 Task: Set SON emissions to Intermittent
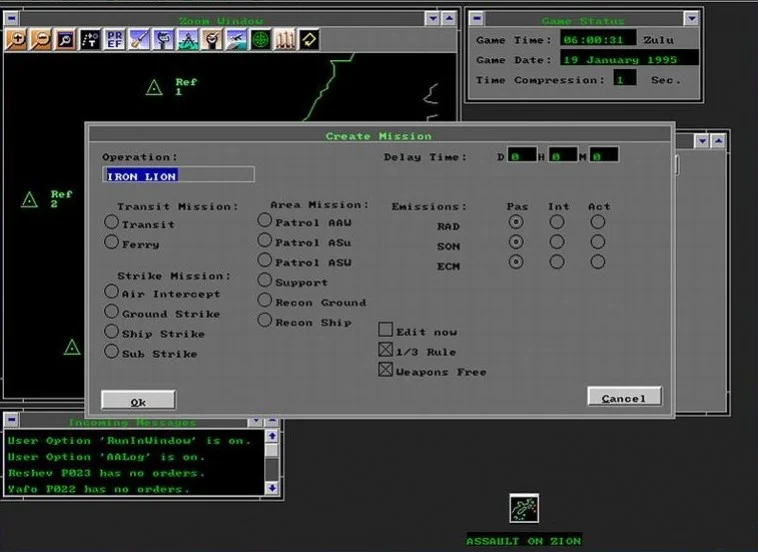coord(557,242)
